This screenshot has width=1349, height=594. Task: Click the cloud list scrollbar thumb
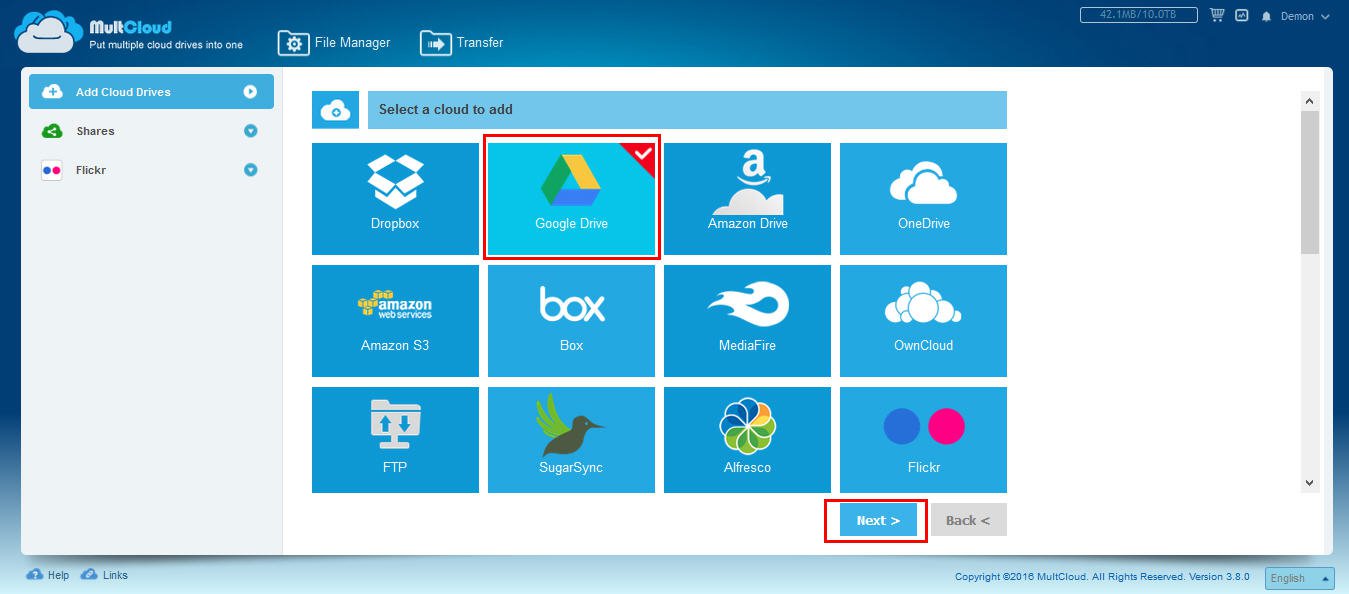click(x=1310, y=182)
